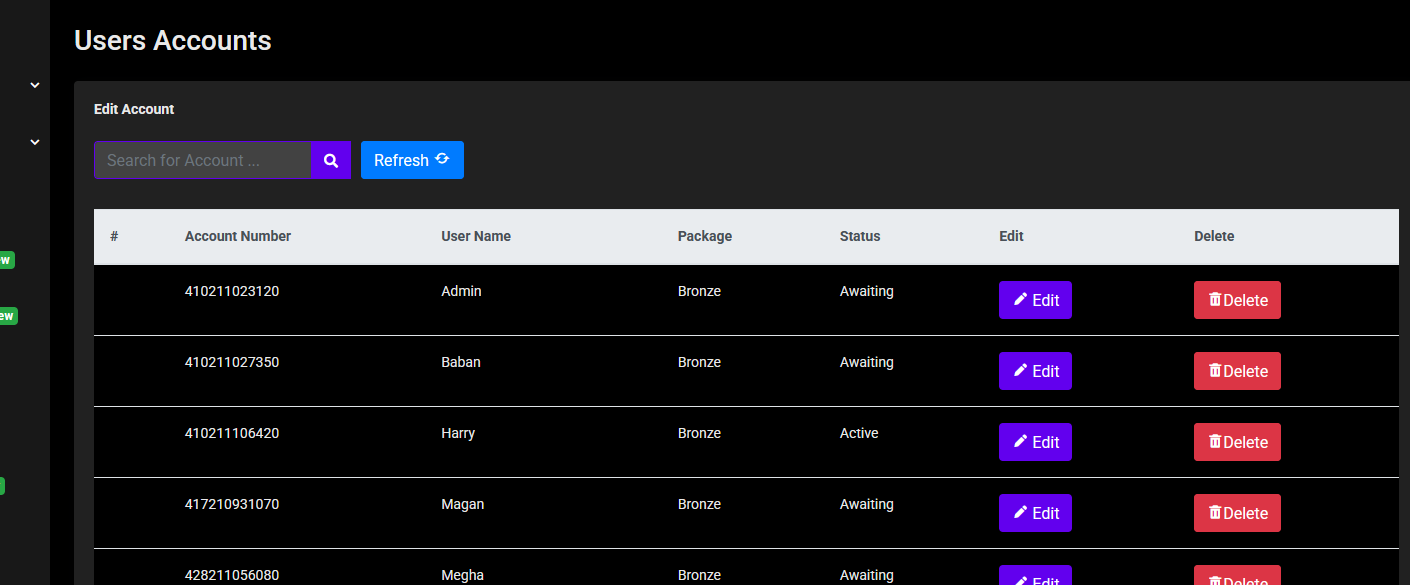1410x585 pixels.
Task: Edit the Baban account
Action: (x=1035, y=371)
